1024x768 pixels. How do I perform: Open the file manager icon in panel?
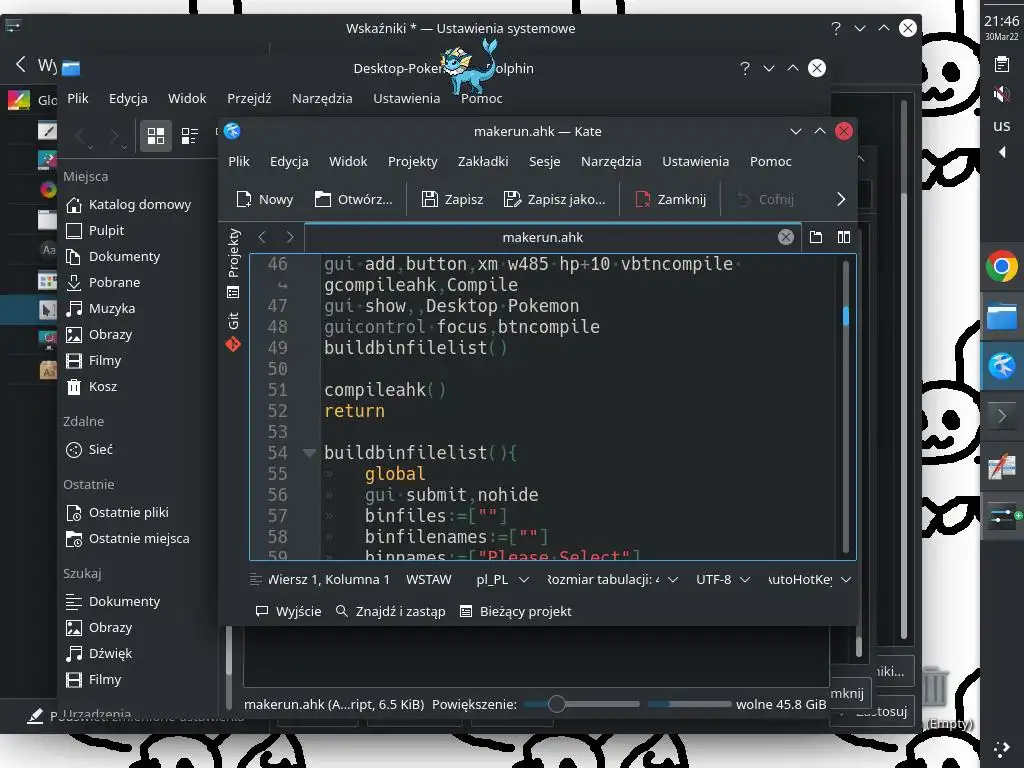(x=1002, y=317)
